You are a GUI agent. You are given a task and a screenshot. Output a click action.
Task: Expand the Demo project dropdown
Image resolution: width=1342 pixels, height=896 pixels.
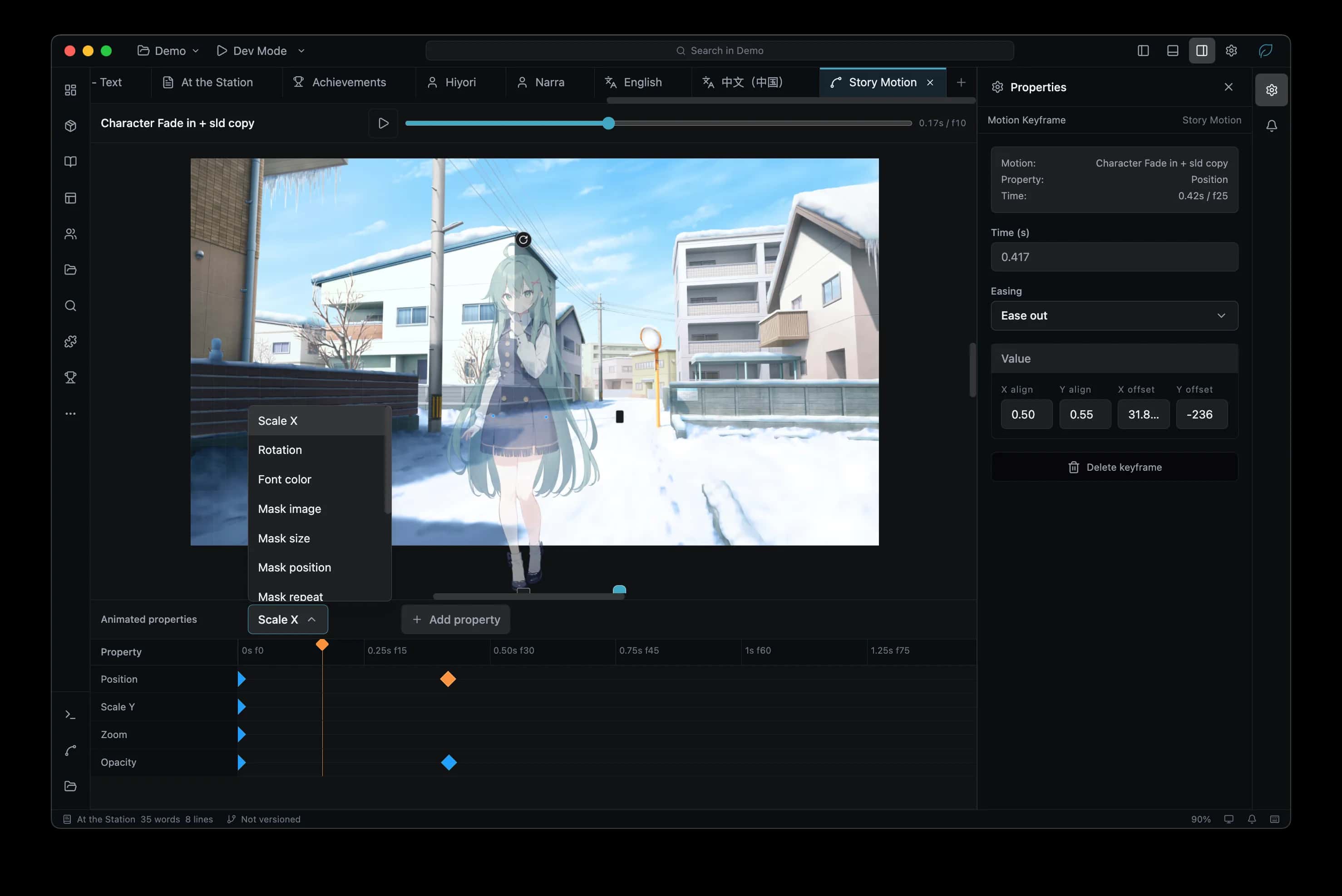[x=168, y=51]
